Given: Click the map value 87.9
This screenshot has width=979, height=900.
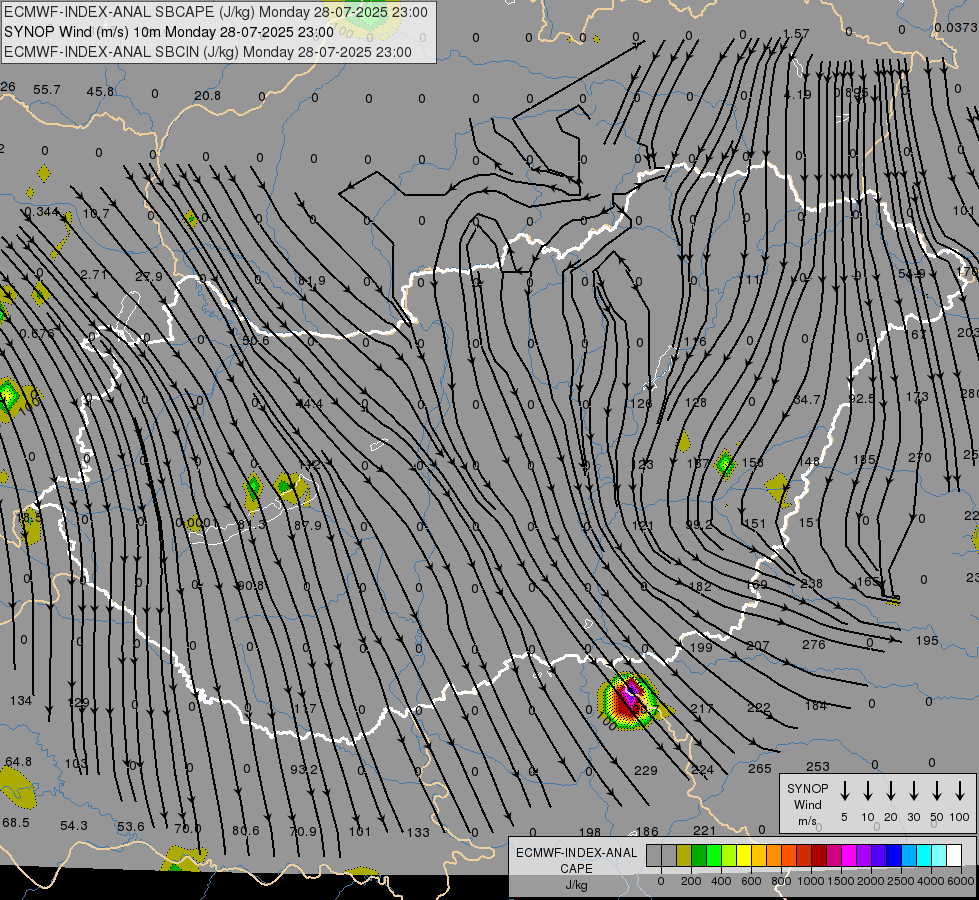Looking at the screenshot, I should coord(308,526).
